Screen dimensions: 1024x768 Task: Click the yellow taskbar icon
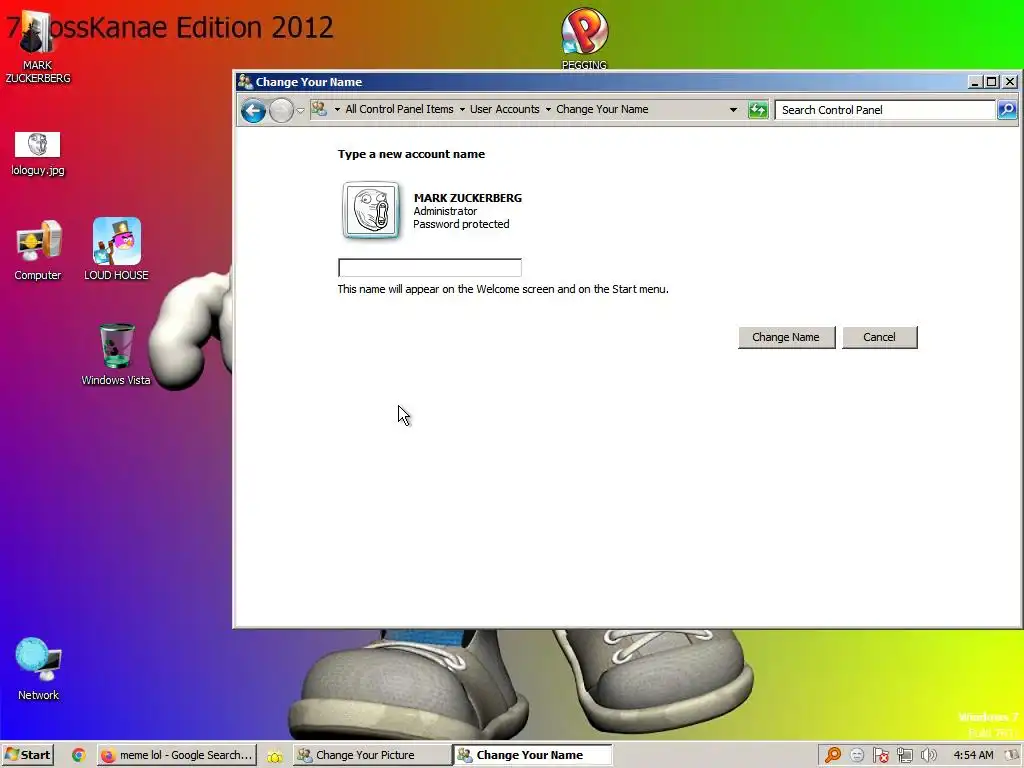point(275,756)
